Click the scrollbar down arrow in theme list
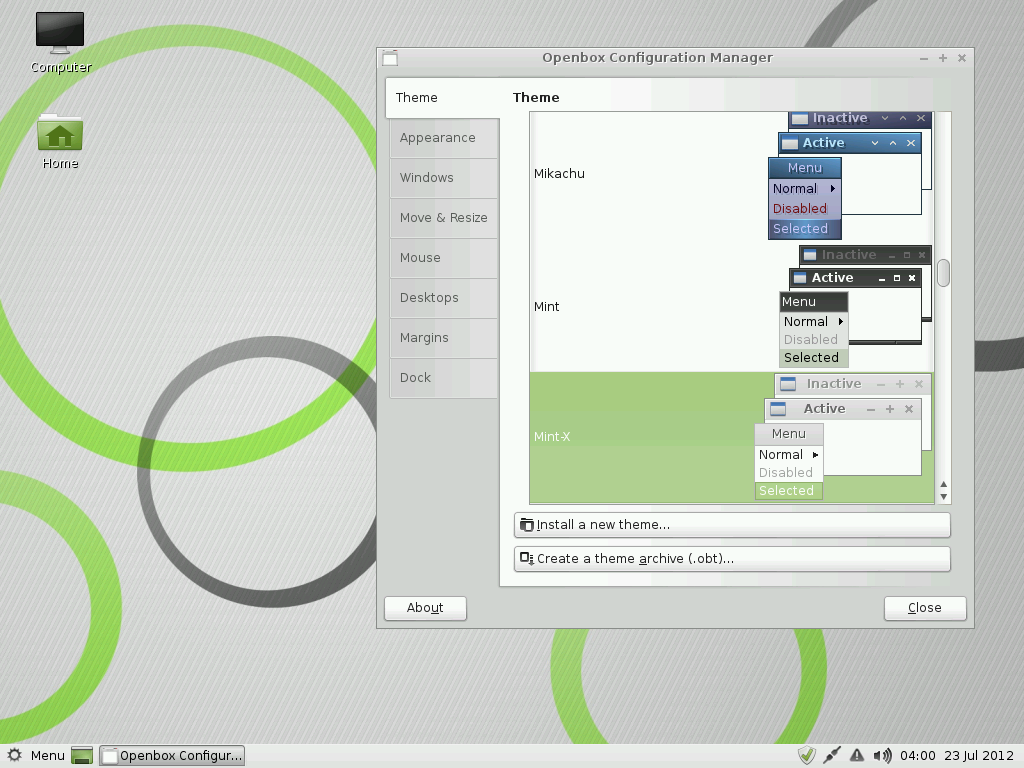Viewport: 1024px width, 768px height. pos(944,496)
